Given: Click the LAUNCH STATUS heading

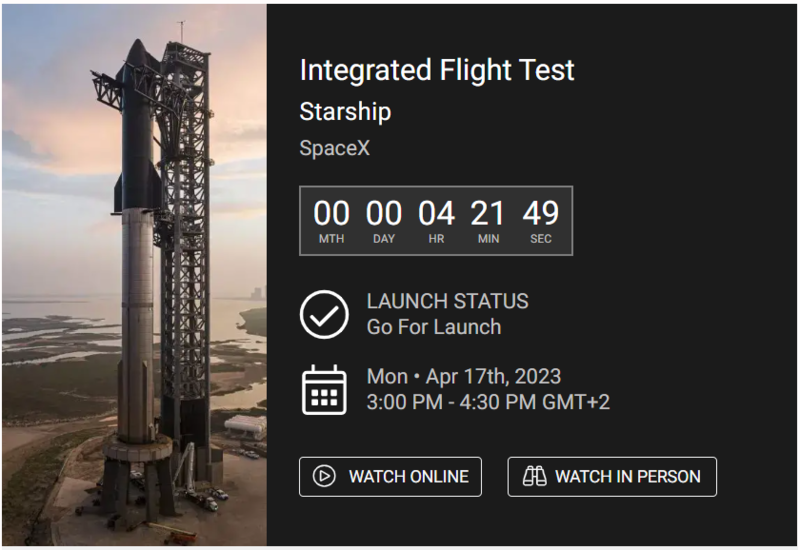Looking at the screenshot, I should (447, 301).
